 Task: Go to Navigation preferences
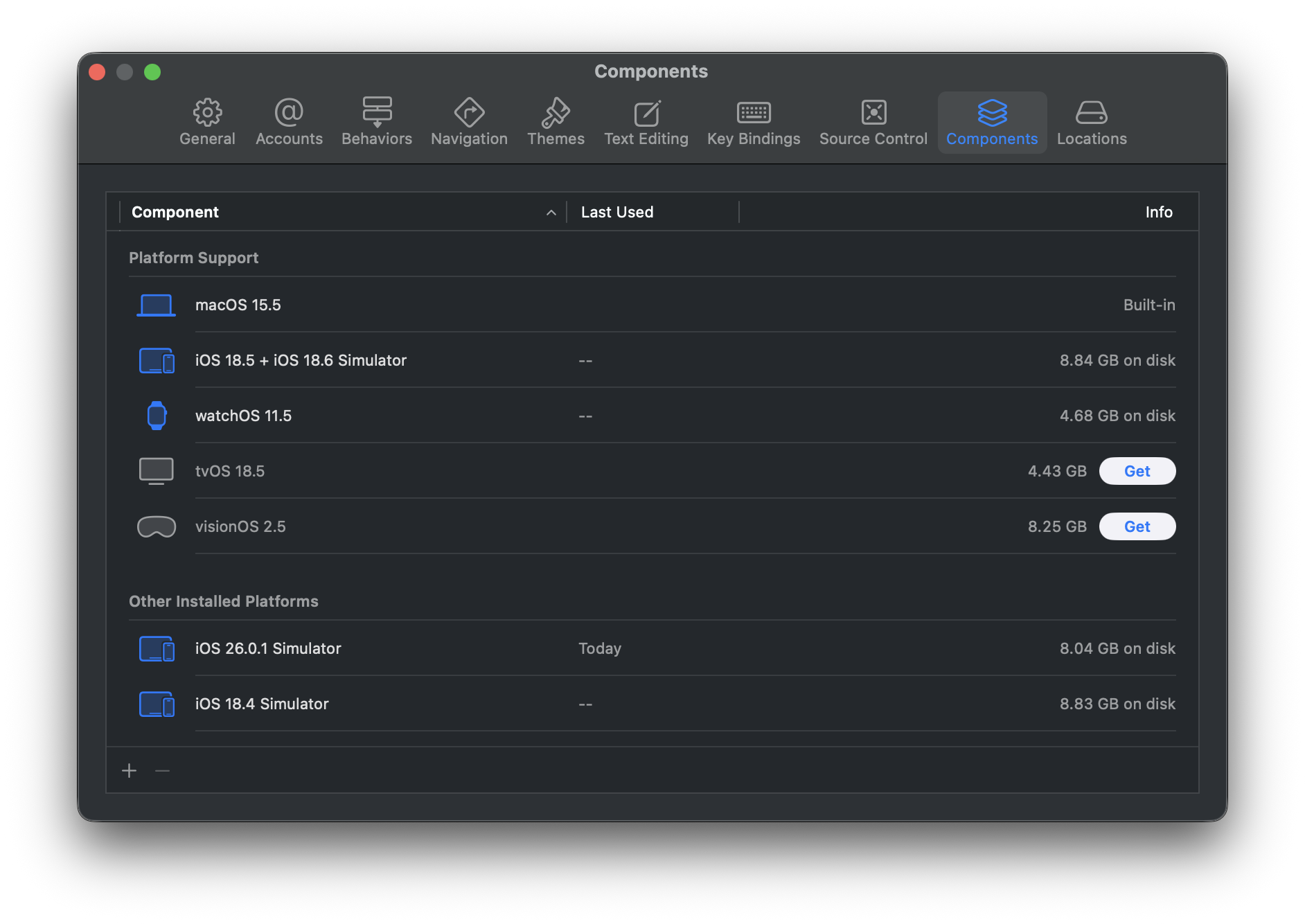[469, 123]
